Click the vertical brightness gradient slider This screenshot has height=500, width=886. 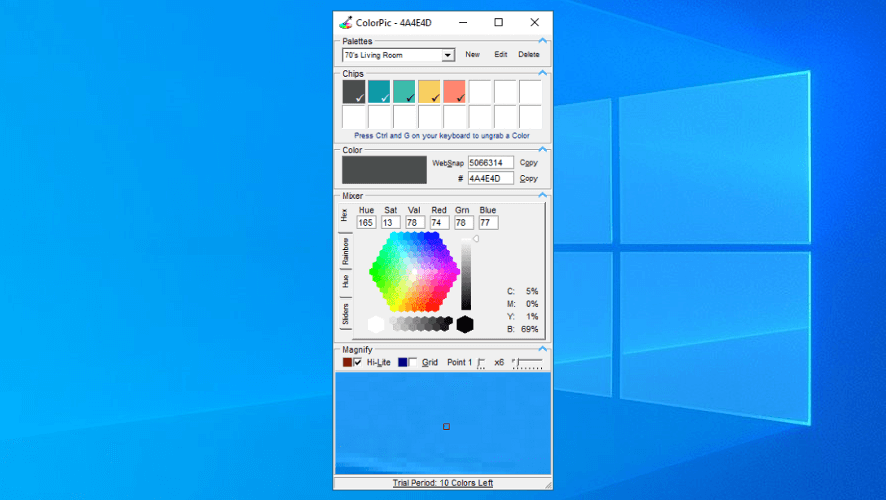(x=466, y=274)
